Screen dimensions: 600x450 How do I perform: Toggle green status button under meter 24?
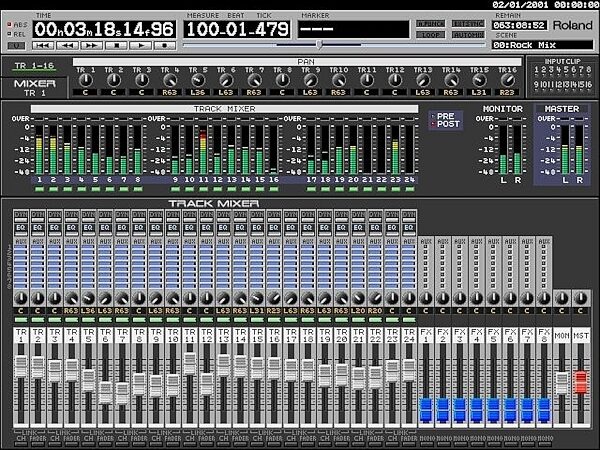pos(409,189)
